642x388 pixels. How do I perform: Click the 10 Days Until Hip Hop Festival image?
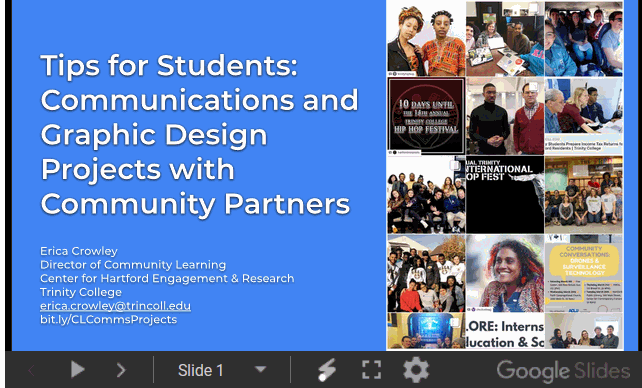pos(426,116)
